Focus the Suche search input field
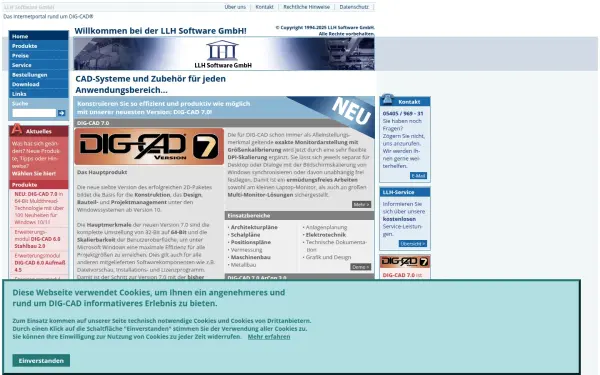Viewport: 600px width, 375px height. [34, 113]
